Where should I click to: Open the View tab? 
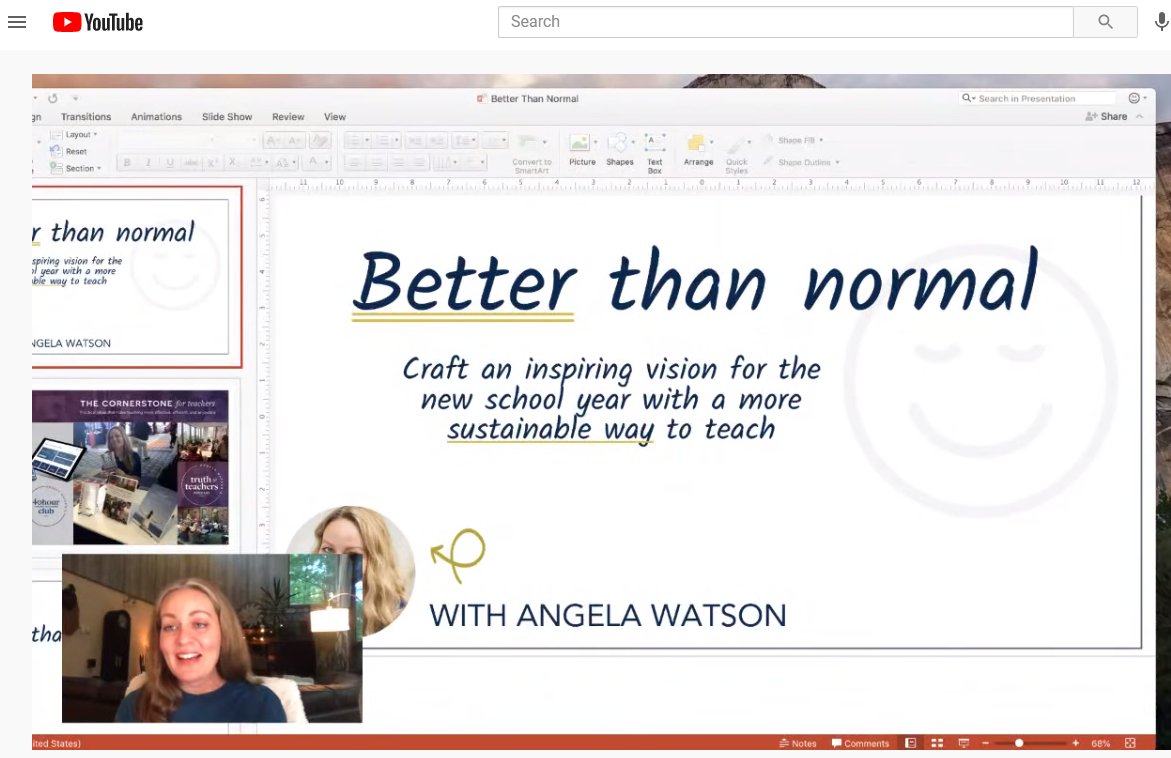point(335,117)
